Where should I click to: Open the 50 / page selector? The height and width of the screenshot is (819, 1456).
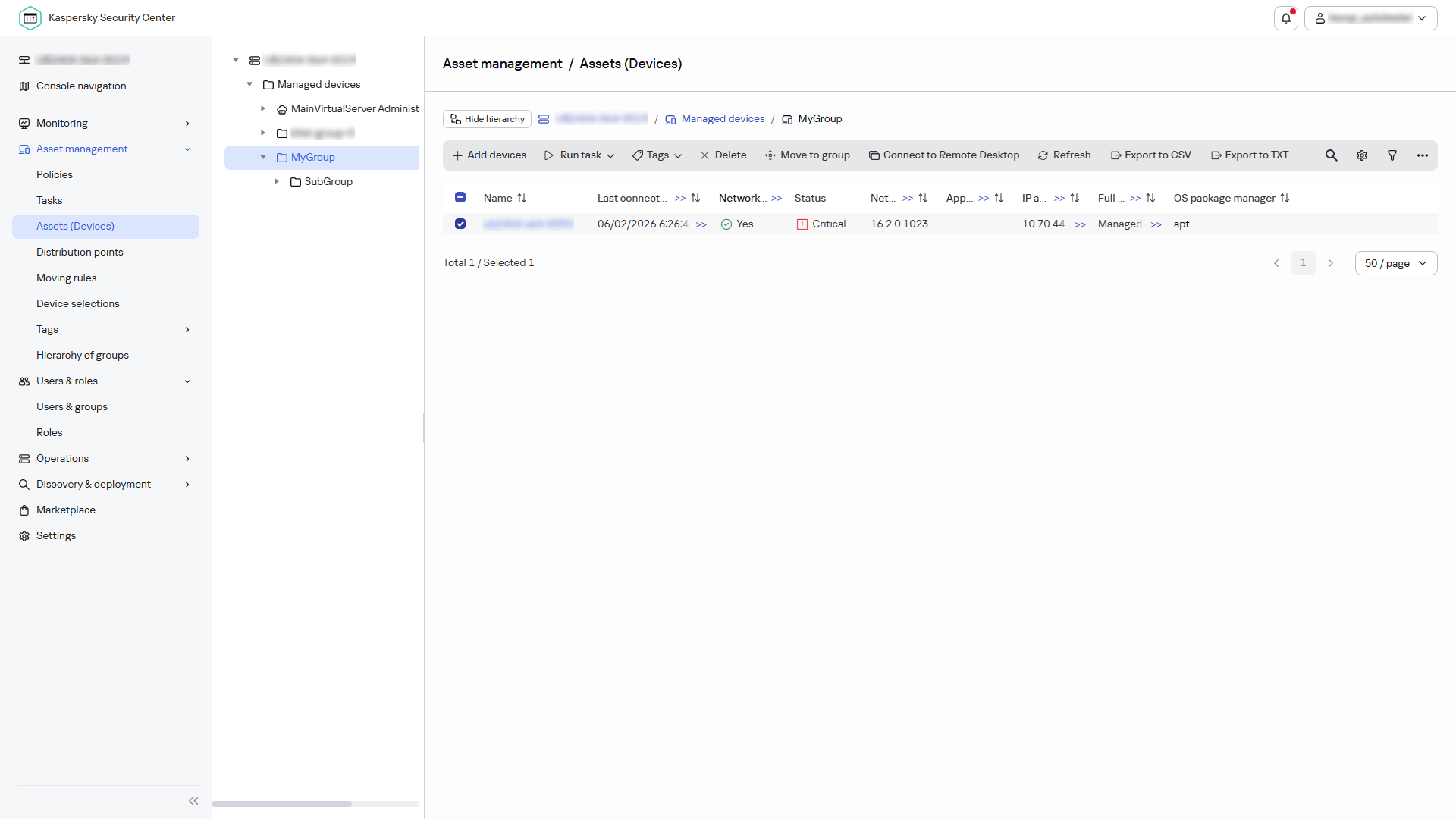click(x=1396, y=263)
